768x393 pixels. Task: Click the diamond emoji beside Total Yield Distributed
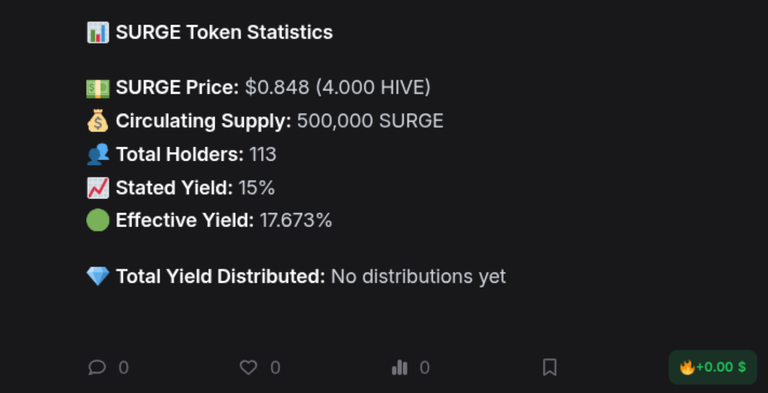point(98,276)
